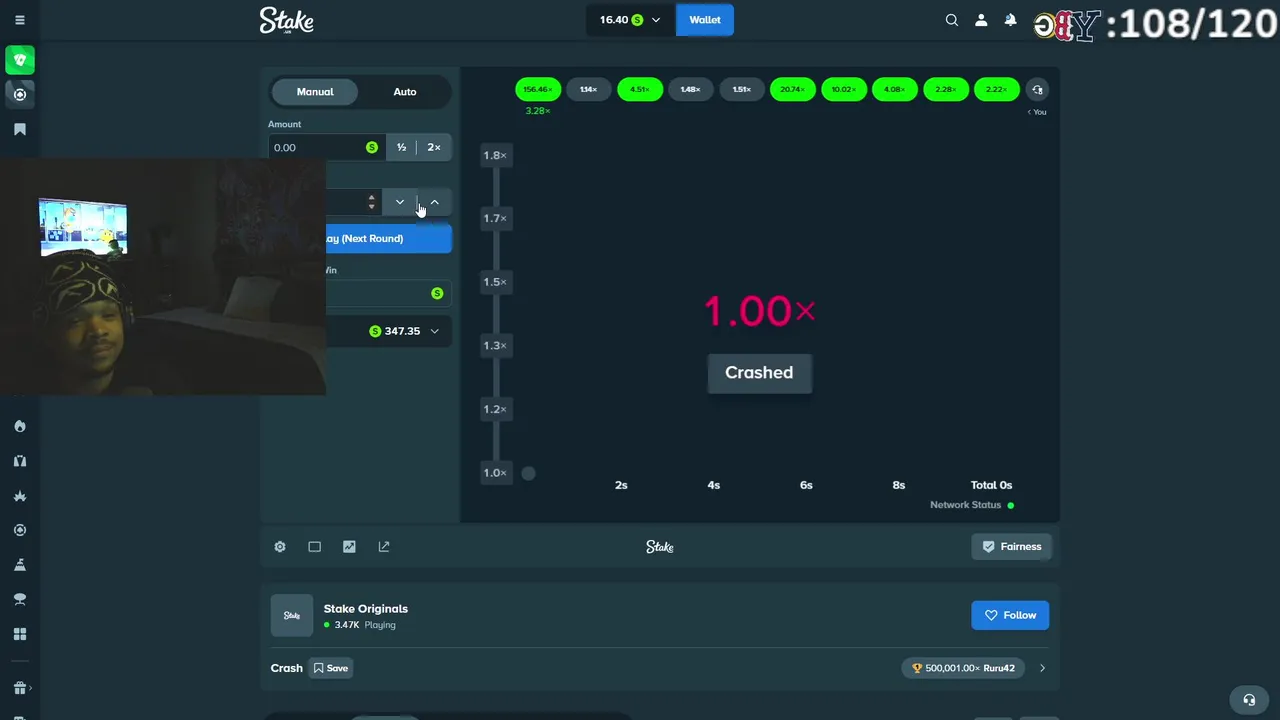Click the 3.47K Playing count
Viewport: 1280px width, 720px height.
tap(360, 625)
